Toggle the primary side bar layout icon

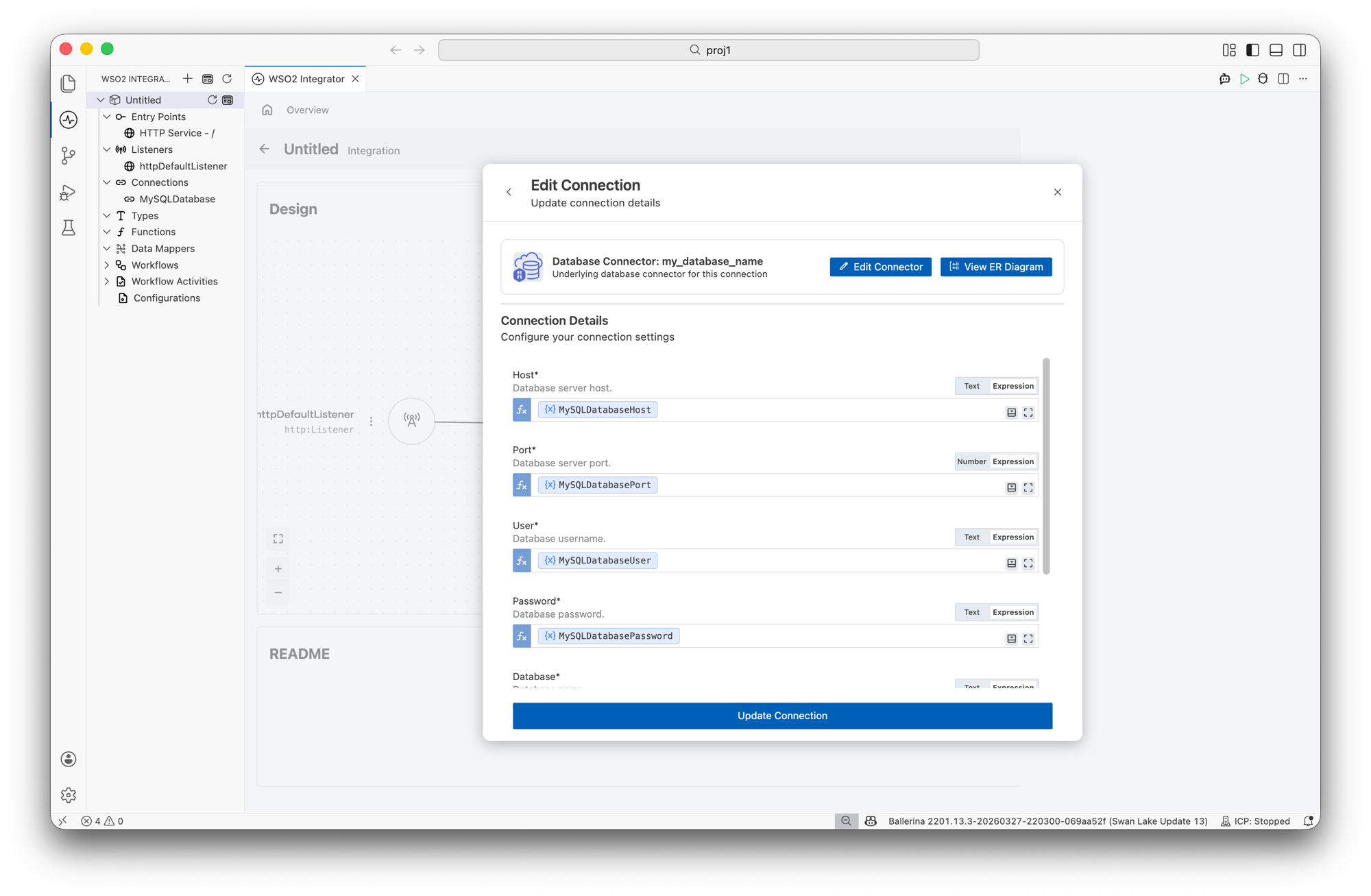[1252, 50]
